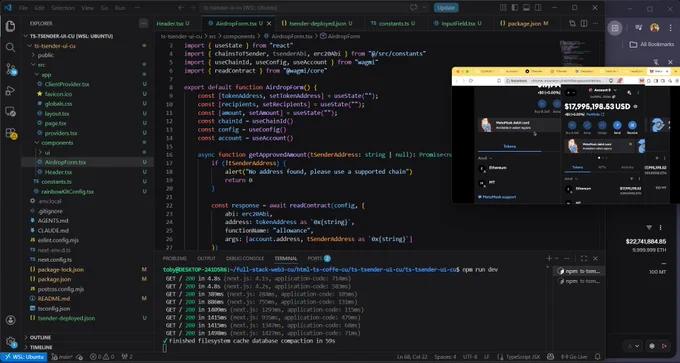Viewport: 680px width, 363px height.
Task: Expand the TIMELINE section
Action: click(x=41, y=347)
